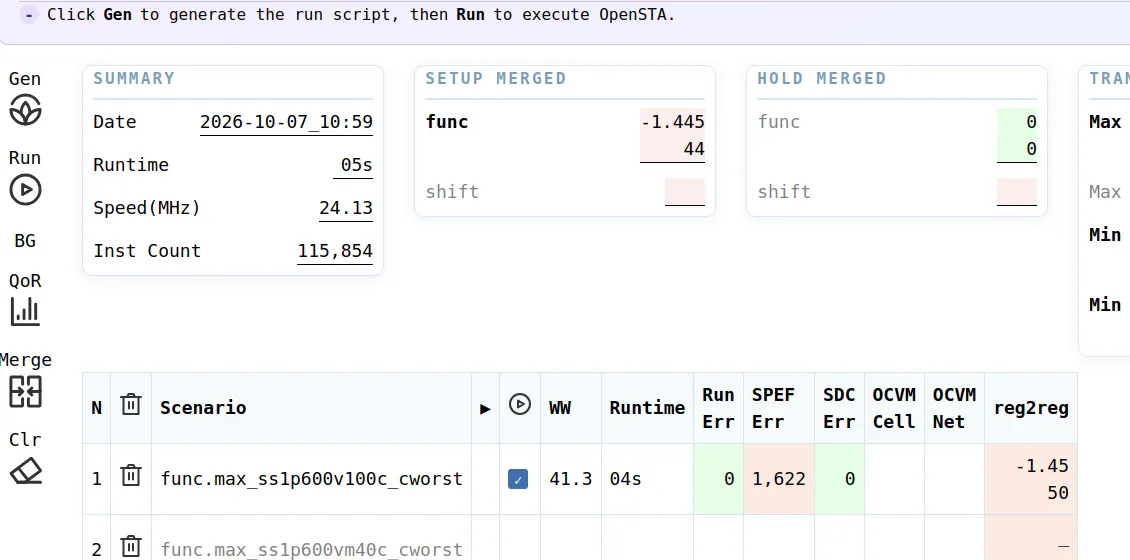Start OpenSTA with the Run play icon
The image size is (1130, 560).
pyautogui.click(x=25, y=190)
